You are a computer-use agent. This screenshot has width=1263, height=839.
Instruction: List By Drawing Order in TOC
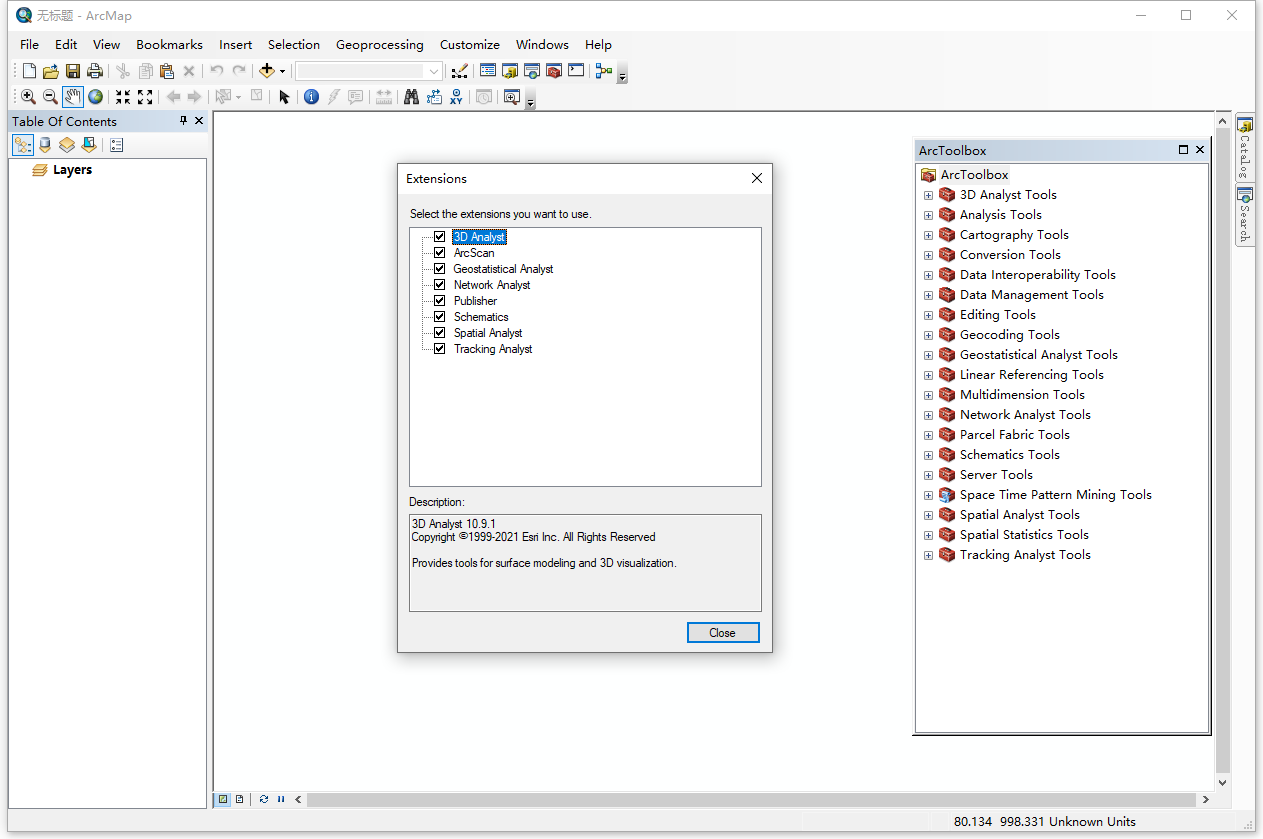coord(23,145)
